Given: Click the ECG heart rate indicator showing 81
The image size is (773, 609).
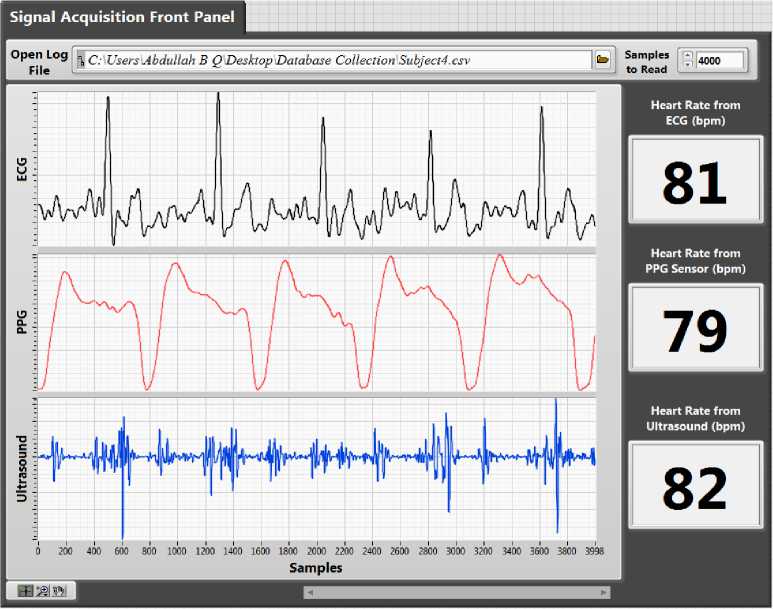Looking at the screenshot, I should (694, 181).
